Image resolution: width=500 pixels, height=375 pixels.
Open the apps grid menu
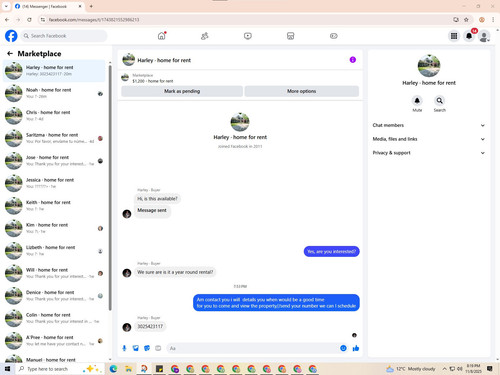(x=454, y=36)
